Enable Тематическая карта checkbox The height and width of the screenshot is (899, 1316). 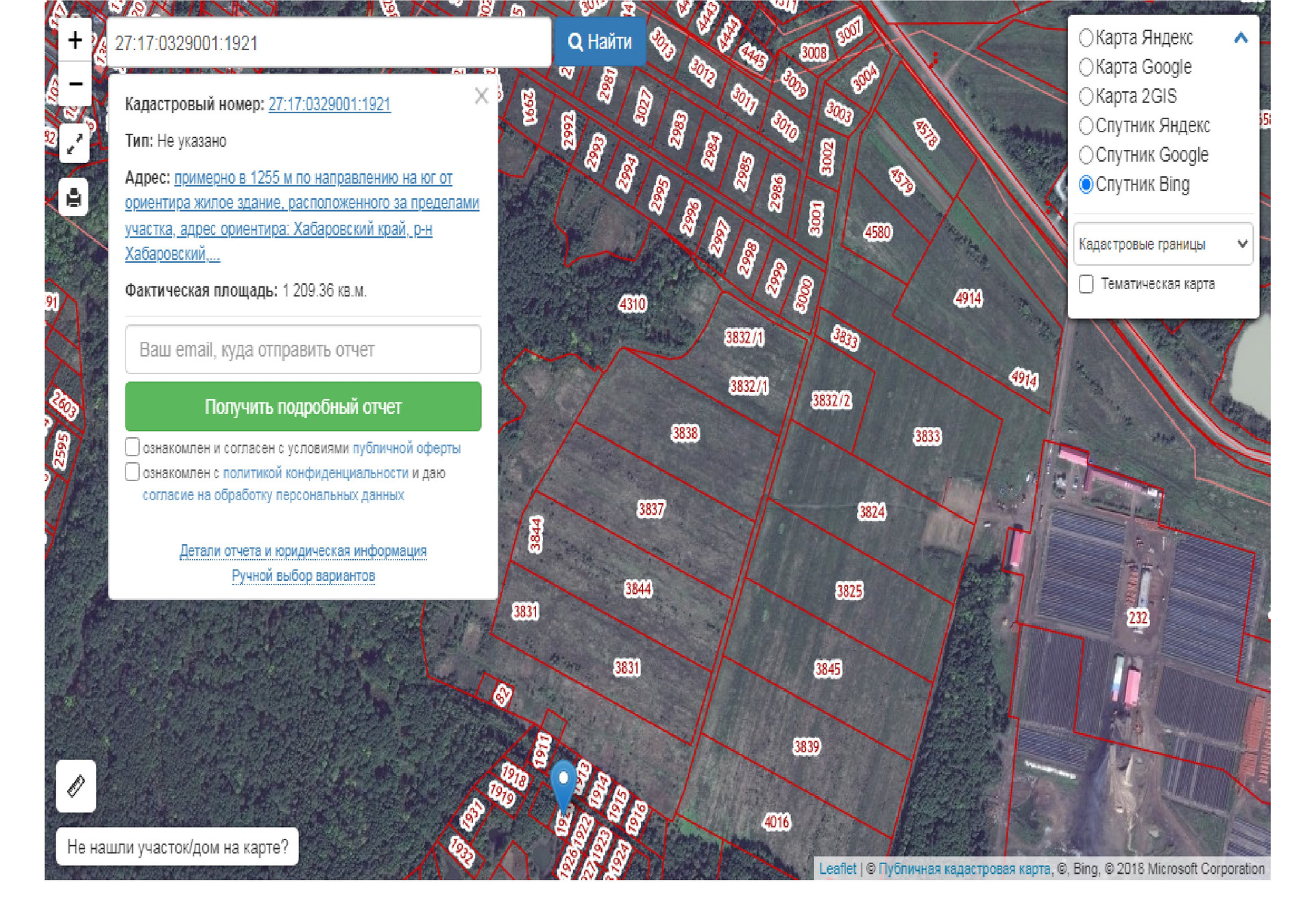coord(1086,284)
